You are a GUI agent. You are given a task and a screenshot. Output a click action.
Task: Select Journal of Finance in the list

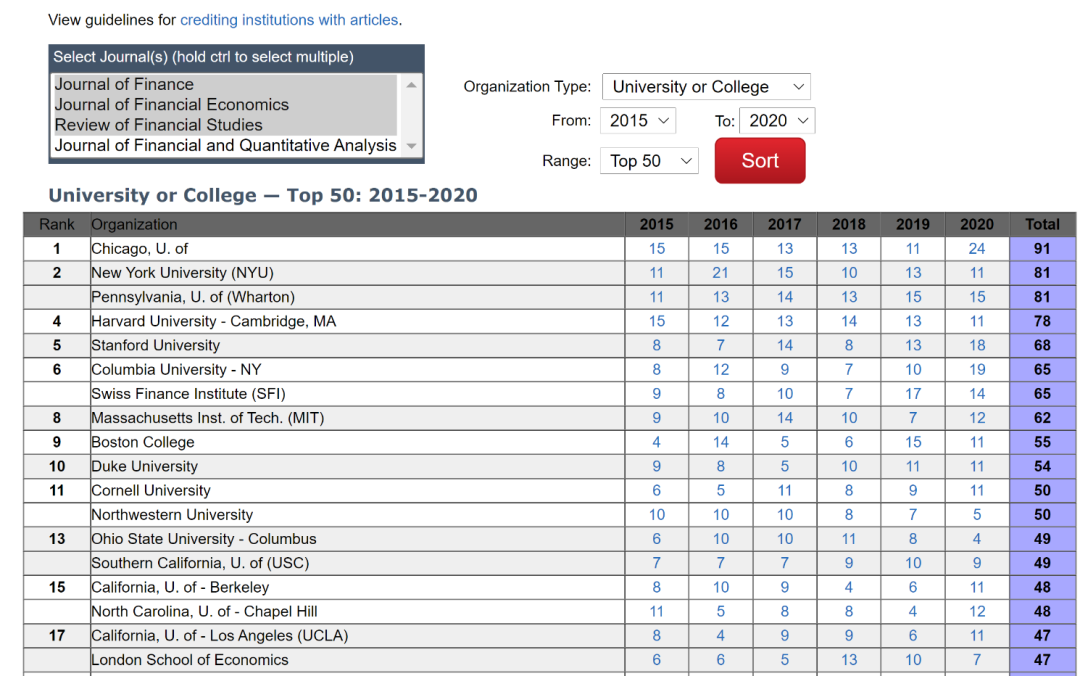225,84
